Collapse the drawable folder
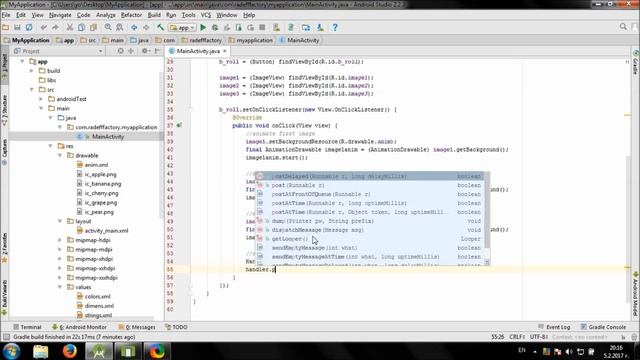 point(60,155)
